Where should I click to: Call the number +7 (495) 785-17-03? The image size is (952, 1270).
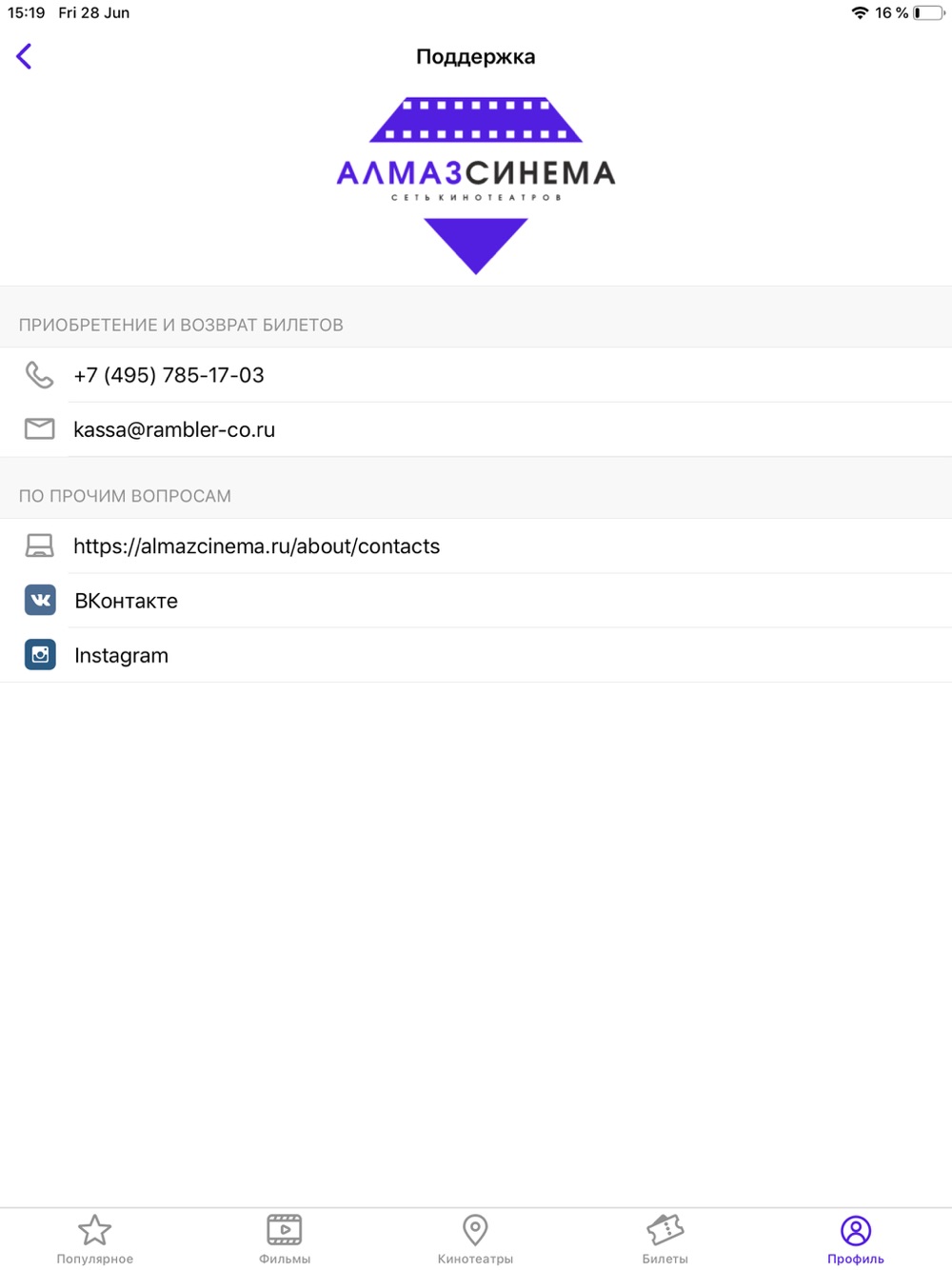[x=169, y=375]
